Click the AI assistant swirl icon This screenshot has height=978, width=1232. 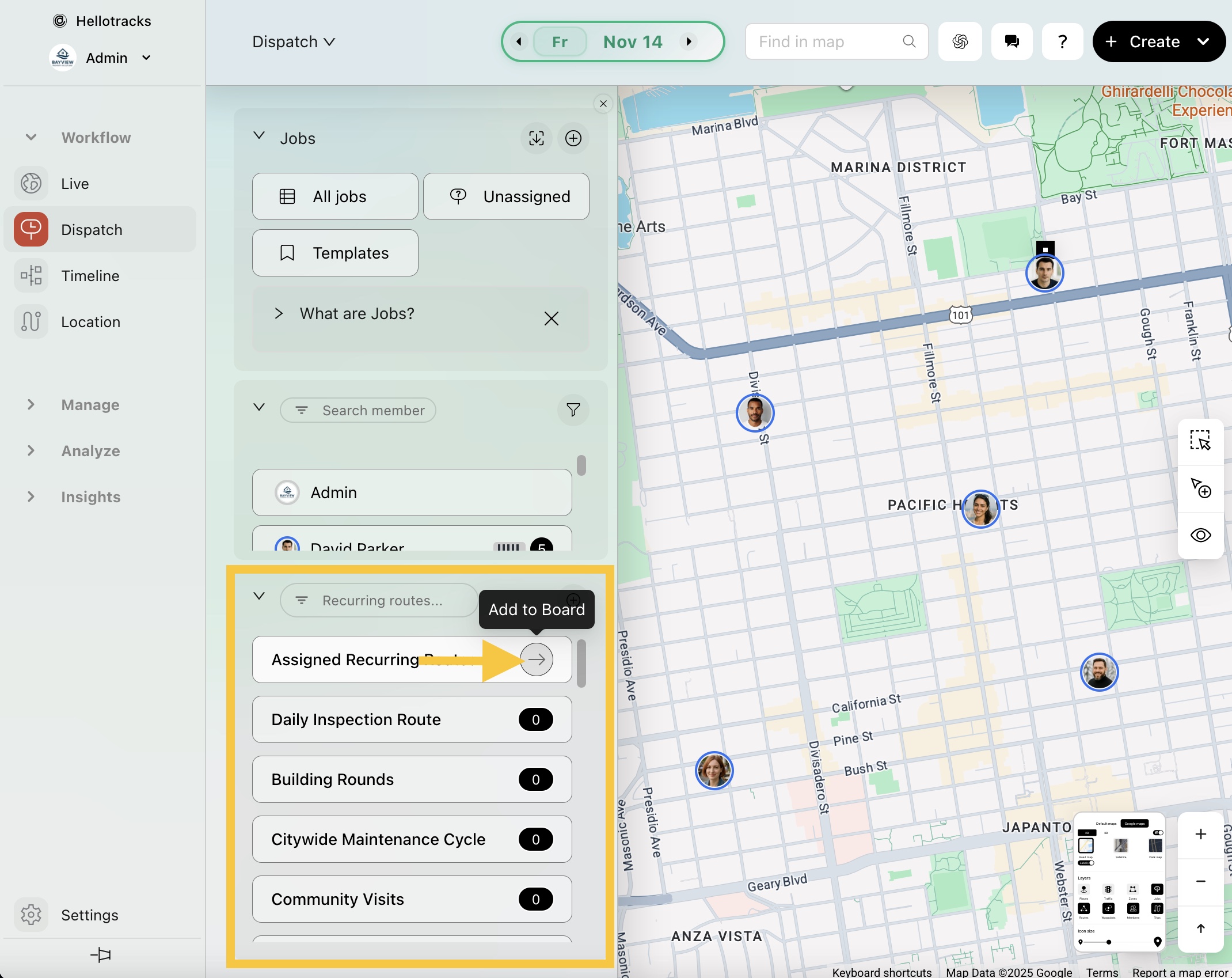[x=960, y=41]
